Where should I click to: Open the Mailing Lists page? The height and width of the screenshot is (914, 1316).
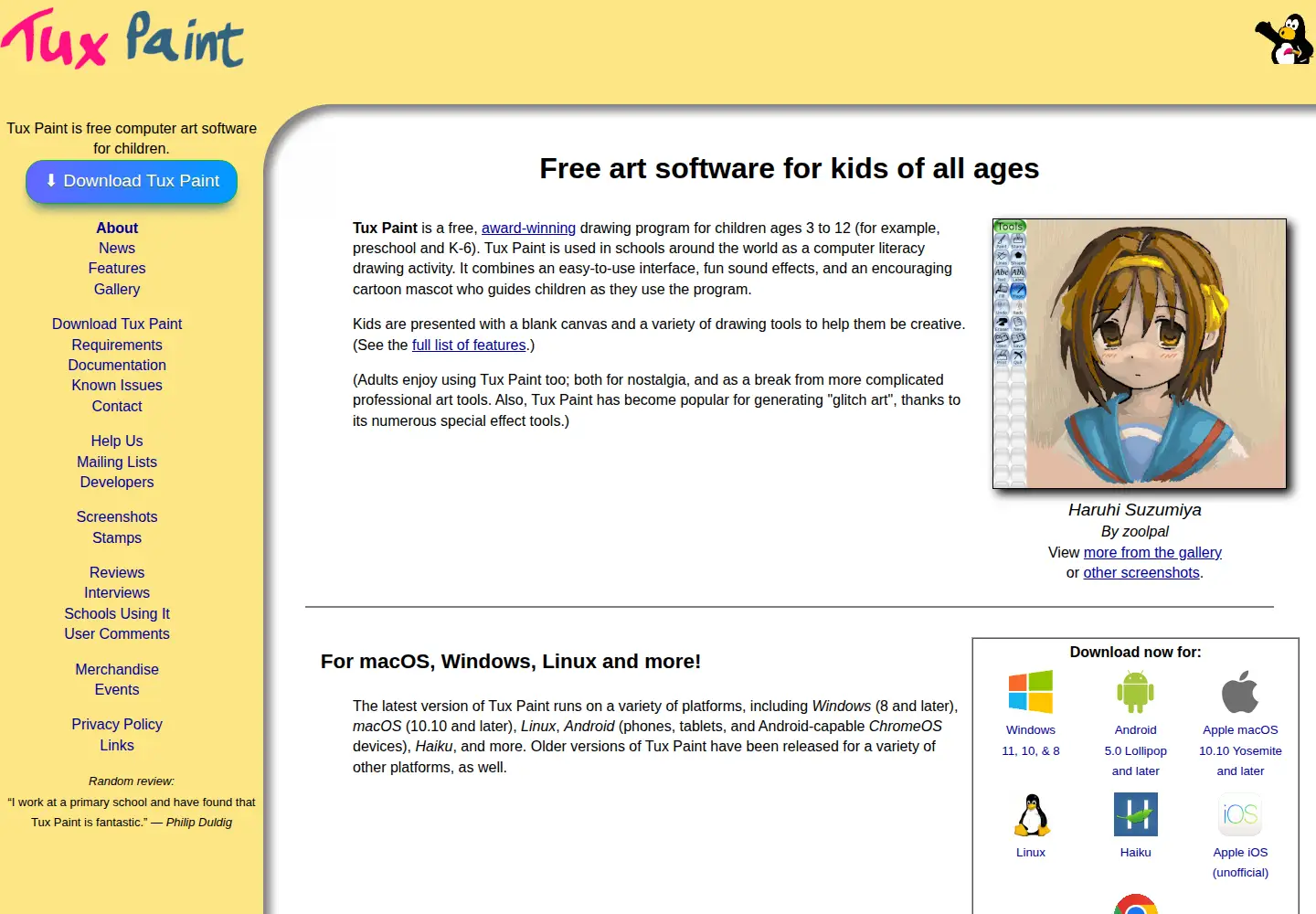[117, 462]
